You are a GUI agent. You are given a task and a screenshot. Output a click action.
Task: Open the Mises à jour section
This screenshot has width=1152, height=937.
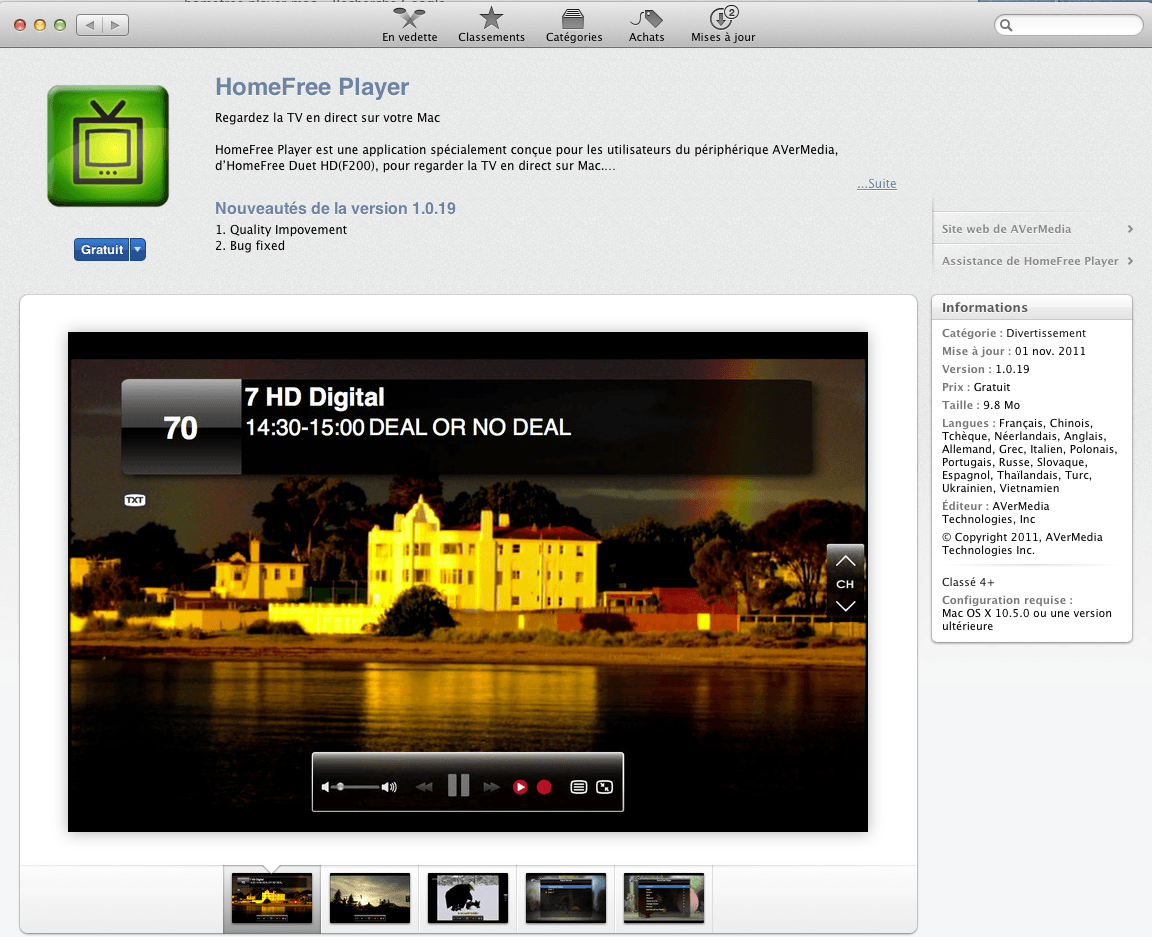click(723, 25)
